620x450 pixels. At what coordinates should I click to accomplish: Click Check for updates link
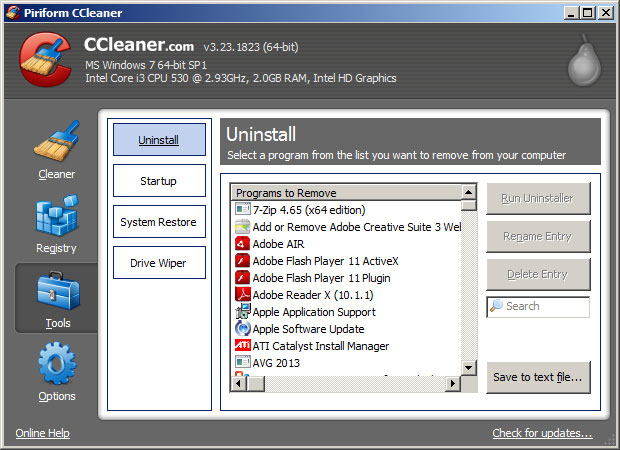point(542,433)
